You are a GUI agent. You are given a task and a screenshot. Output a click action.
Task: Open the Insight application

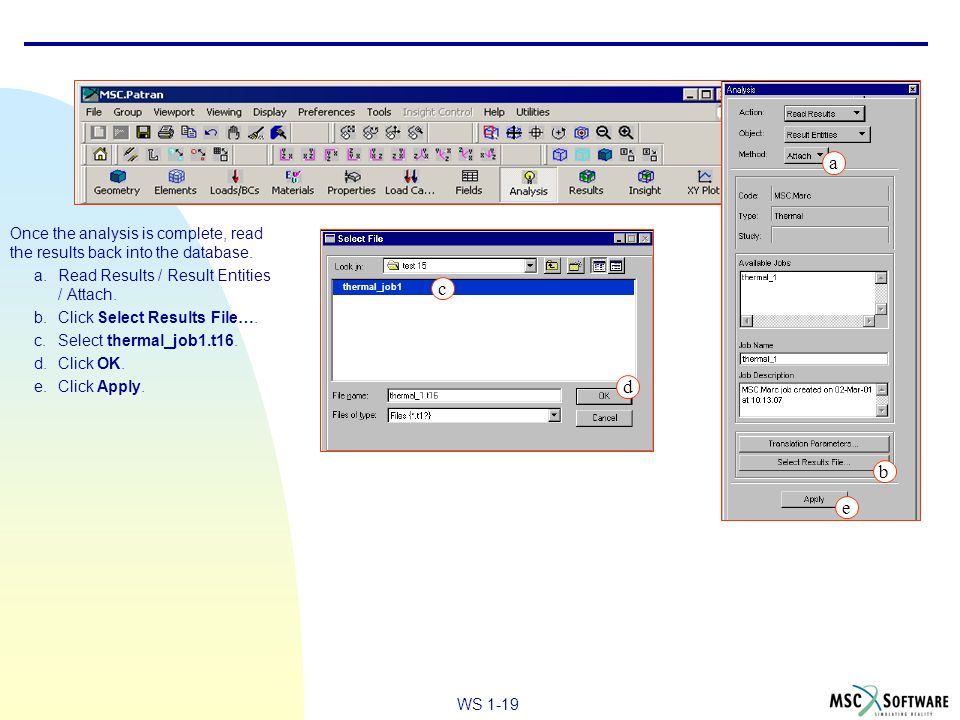(645, 183)
